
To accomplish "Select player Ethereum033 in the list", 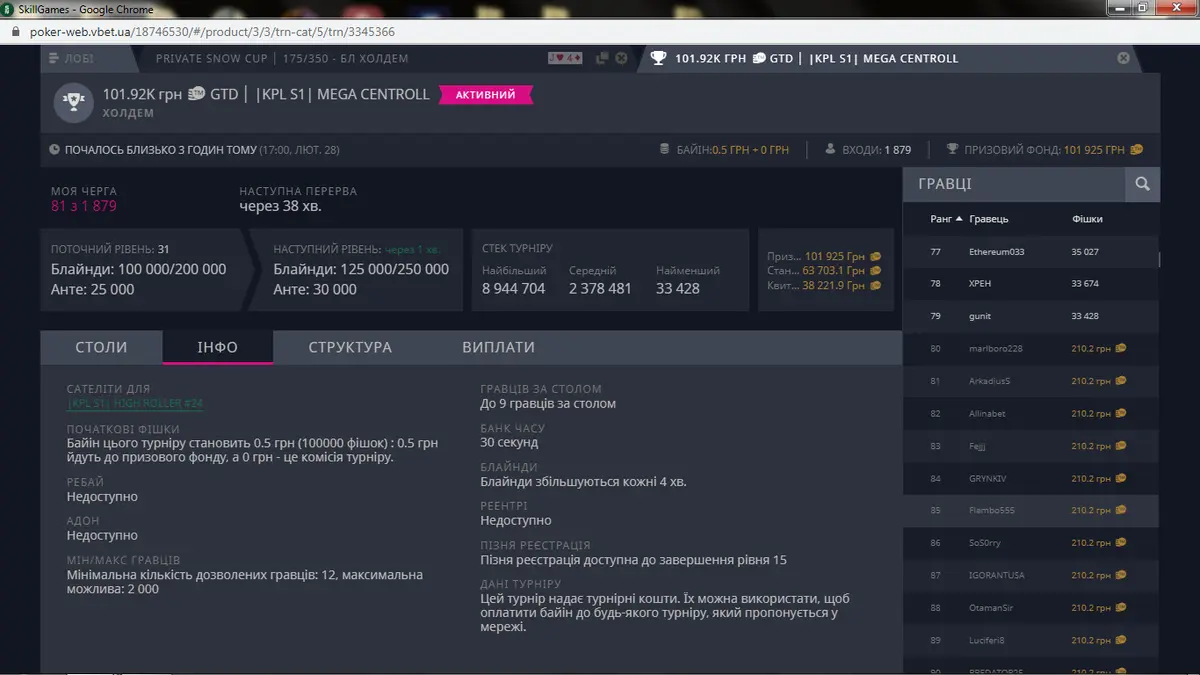I will (x=996, y=252).
